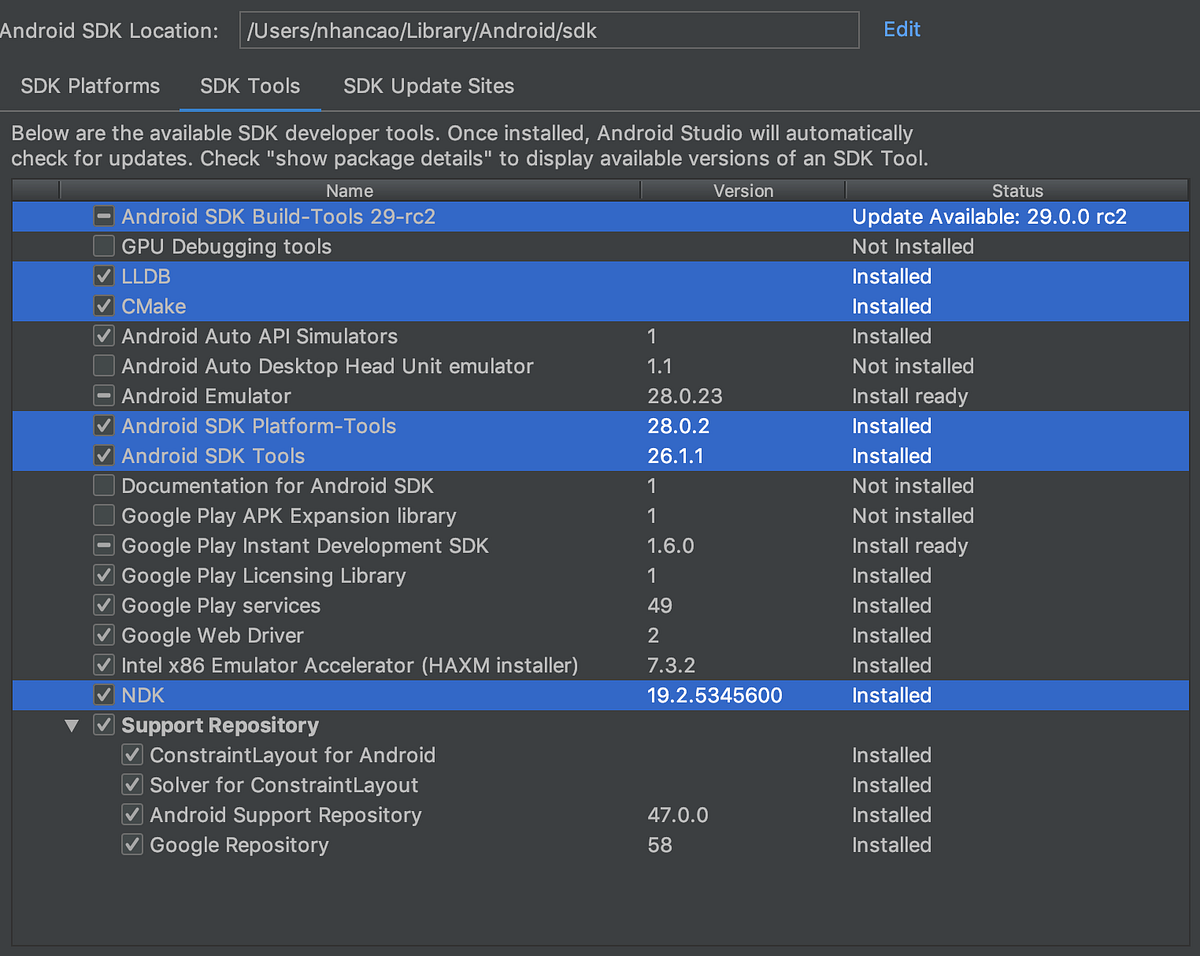Click the Edit link next to SDK location
Screen dimensions: 1200x956
901,29
